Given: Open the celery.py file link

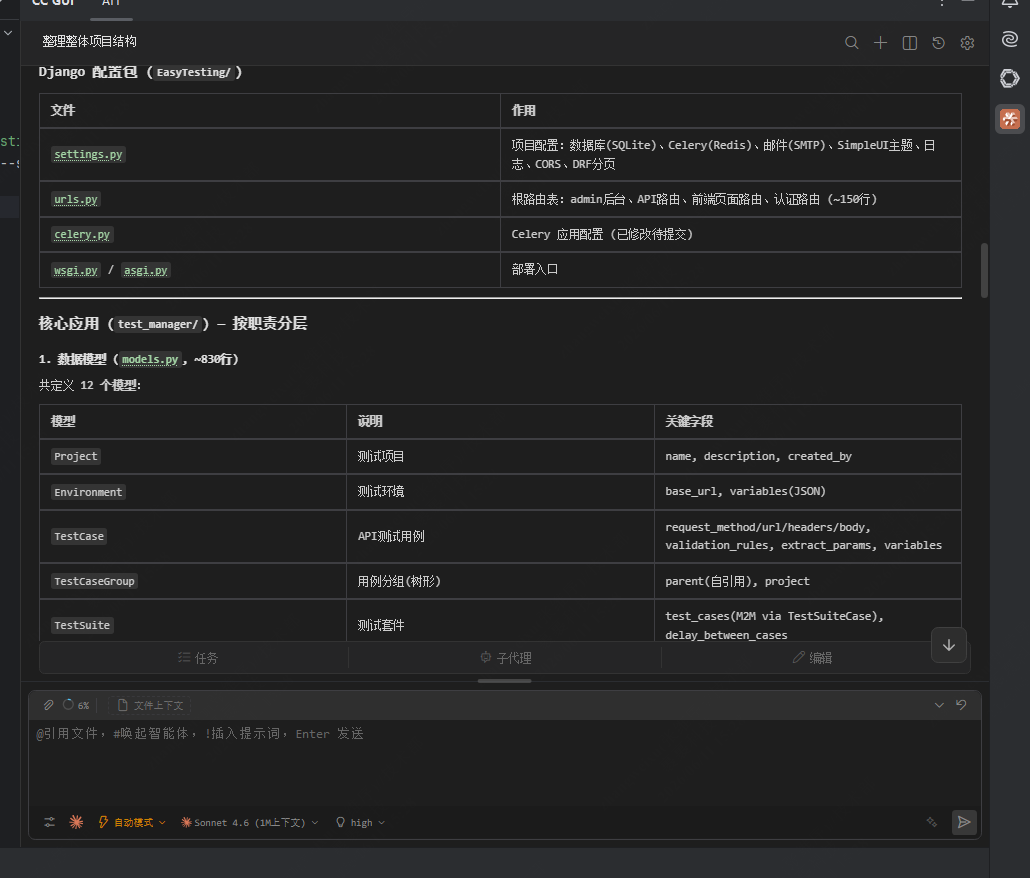Looking at the screenshot, I should pos(82,234).
